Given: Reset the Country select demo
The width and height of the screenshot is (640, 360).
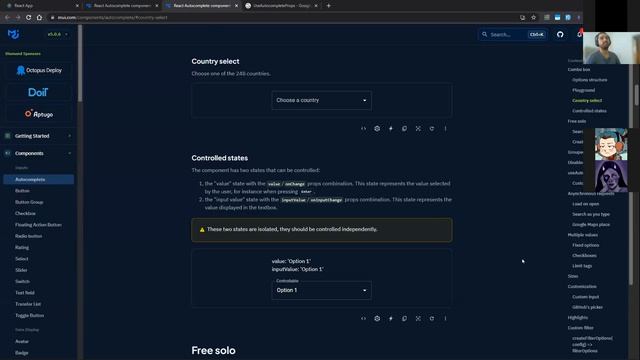Looking at the screenshot, I should click(432, 129).
